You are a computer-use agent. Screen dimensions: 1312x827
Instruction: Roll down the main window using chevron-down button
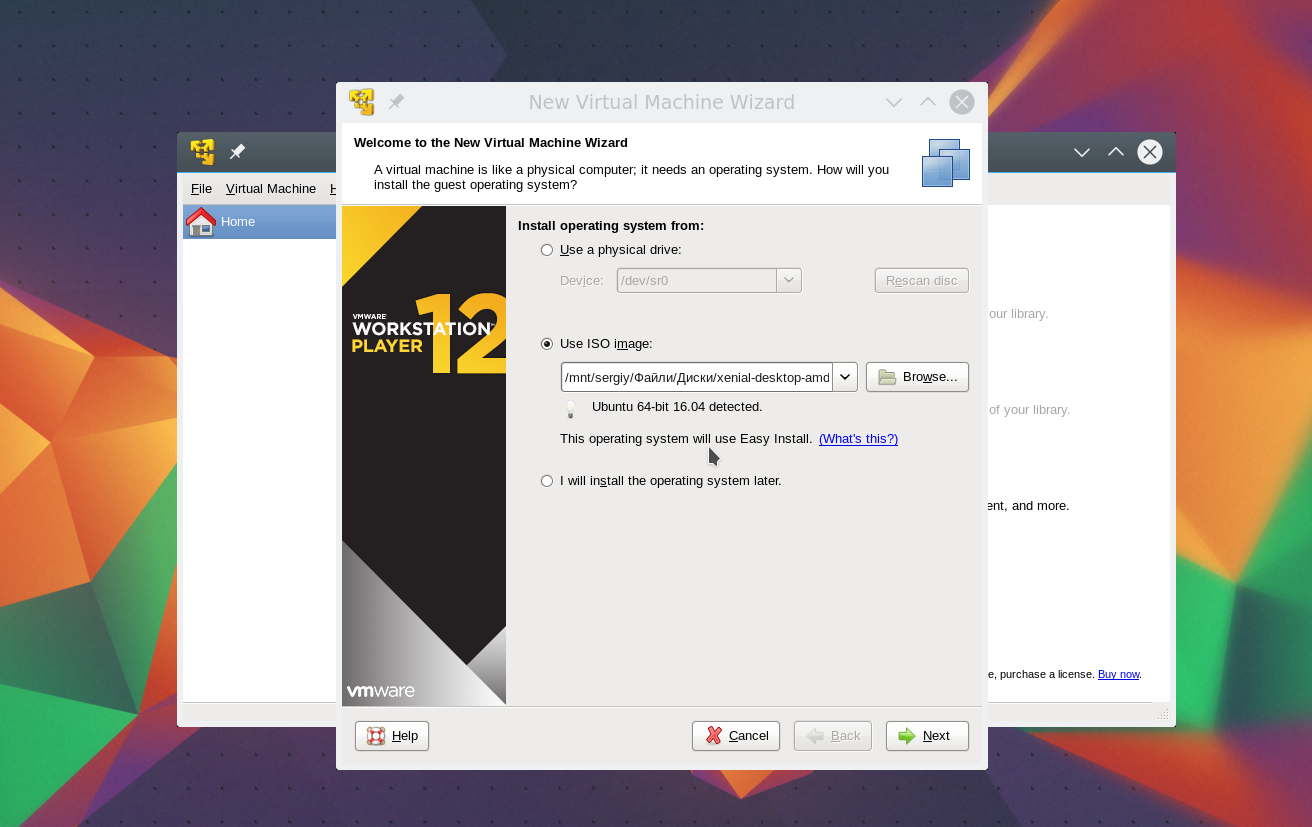click(1082, 152)
